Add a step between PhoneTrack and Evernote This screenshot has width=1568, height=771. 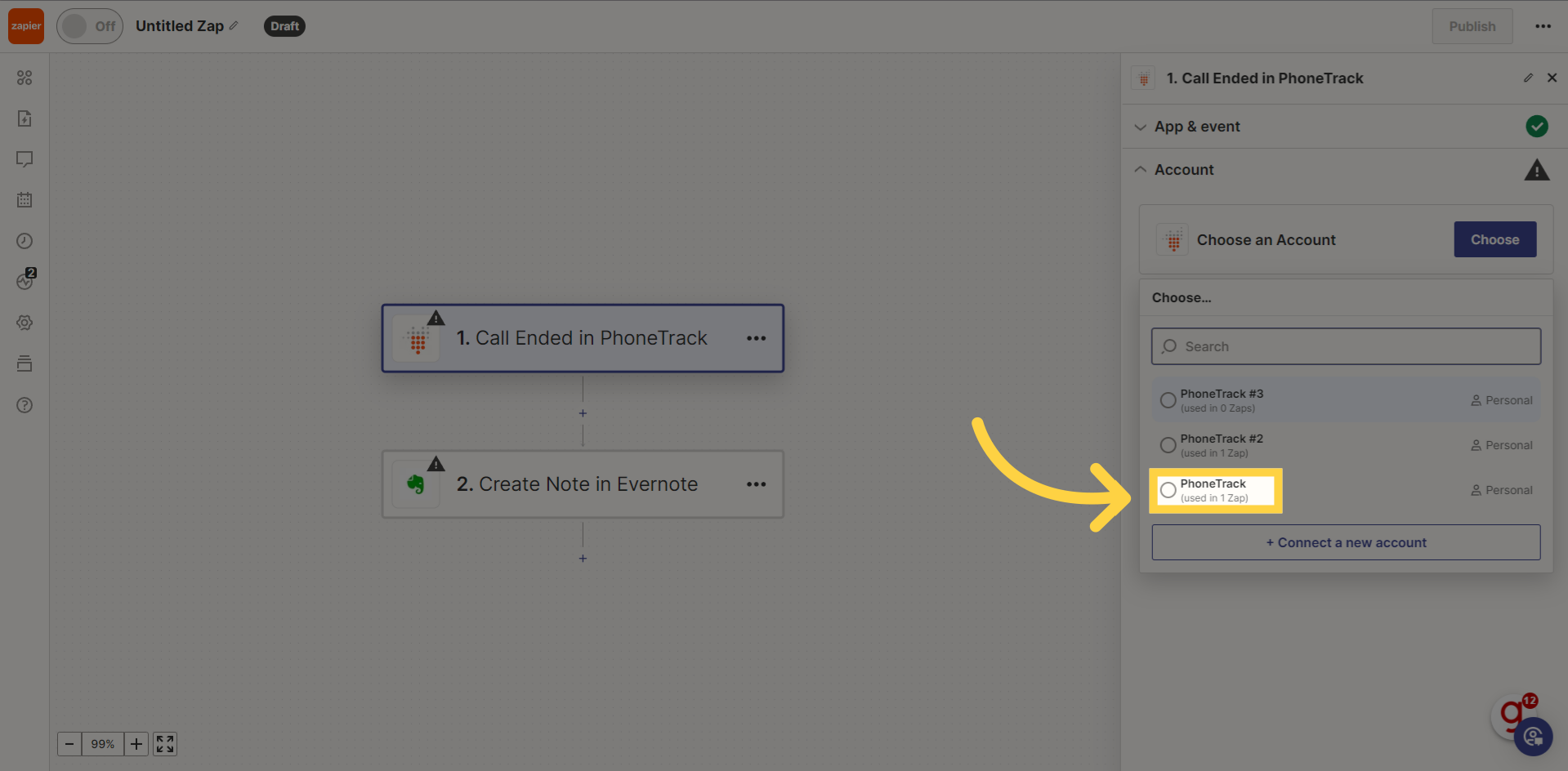pos(583,413)
